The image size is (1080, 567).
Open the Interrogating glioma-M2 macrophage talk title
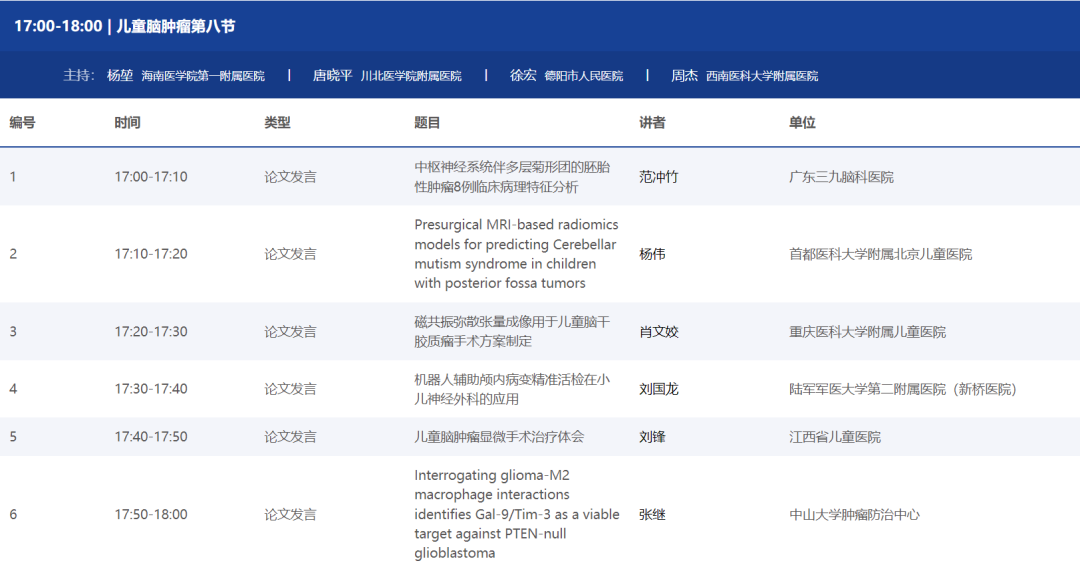coord(516,514)
